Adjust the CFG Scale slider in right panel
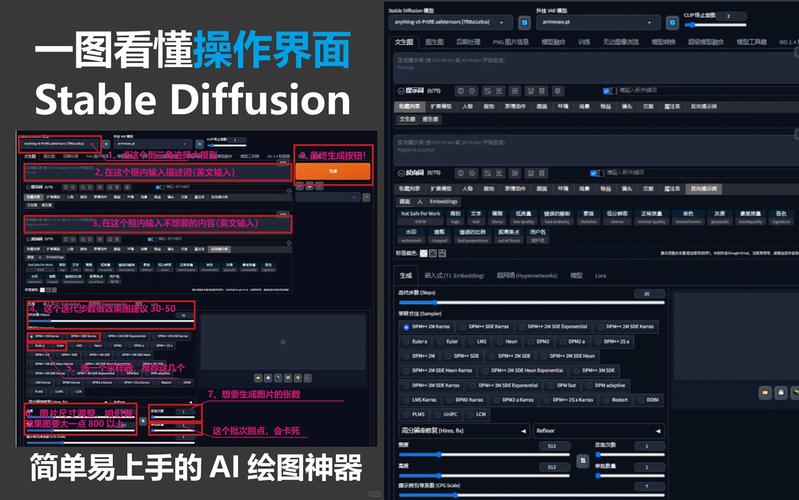This screenshot has width=799, height=500. point(531,495)
